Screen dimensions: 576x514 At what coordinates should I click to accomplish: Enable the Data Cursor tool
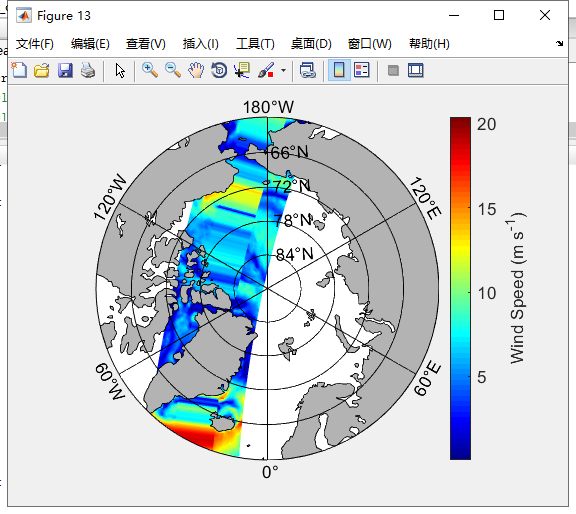(242, 70)
